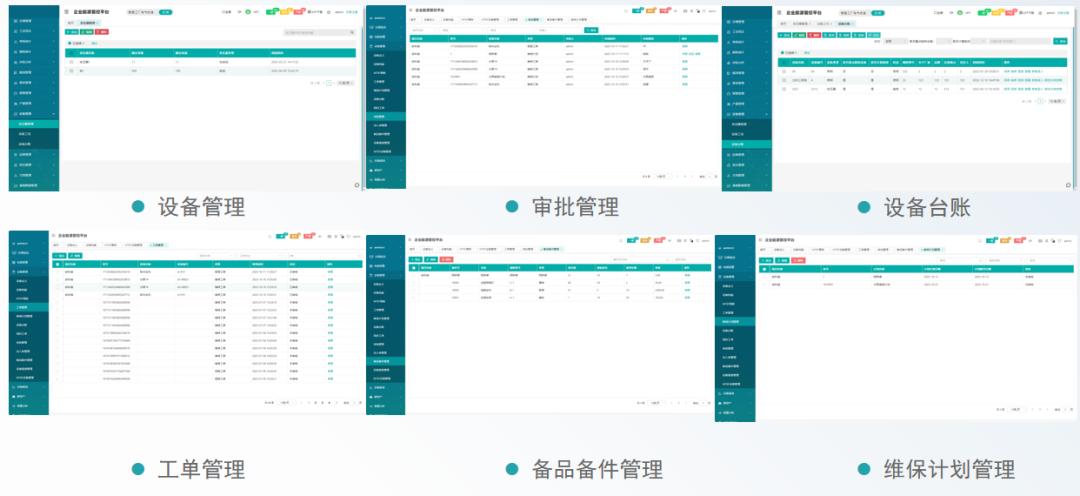Click teal alarm badge in 维保计划管理 header
Image resolution: width=1080 pixels, height=496 pixels.
[991, 240]
